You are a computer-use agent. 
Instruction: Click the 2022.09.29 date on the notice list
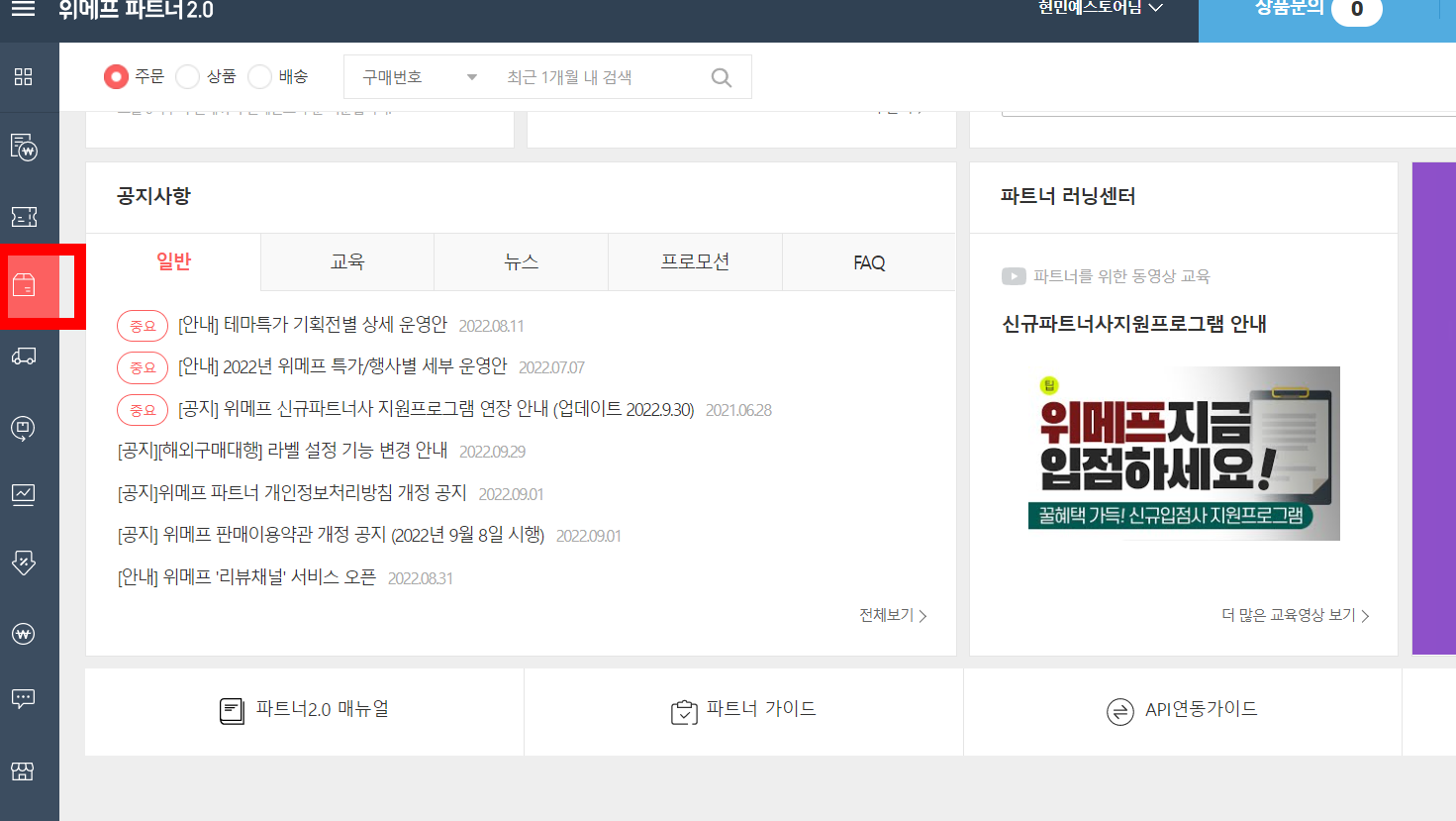[492, 452]
